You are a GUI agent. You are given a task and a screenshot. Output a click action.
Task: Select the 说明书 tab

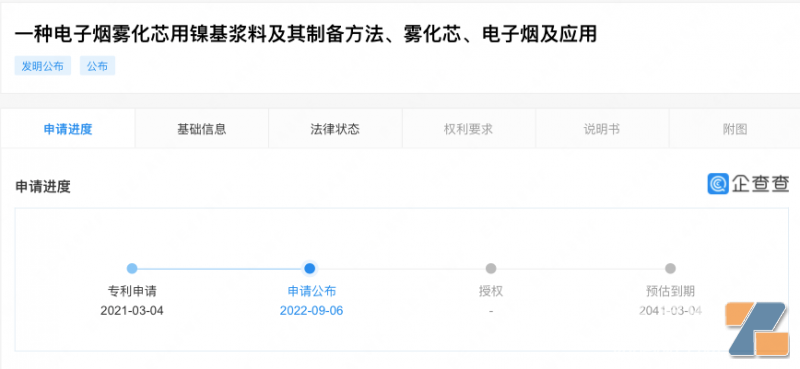tap(602, 129)
